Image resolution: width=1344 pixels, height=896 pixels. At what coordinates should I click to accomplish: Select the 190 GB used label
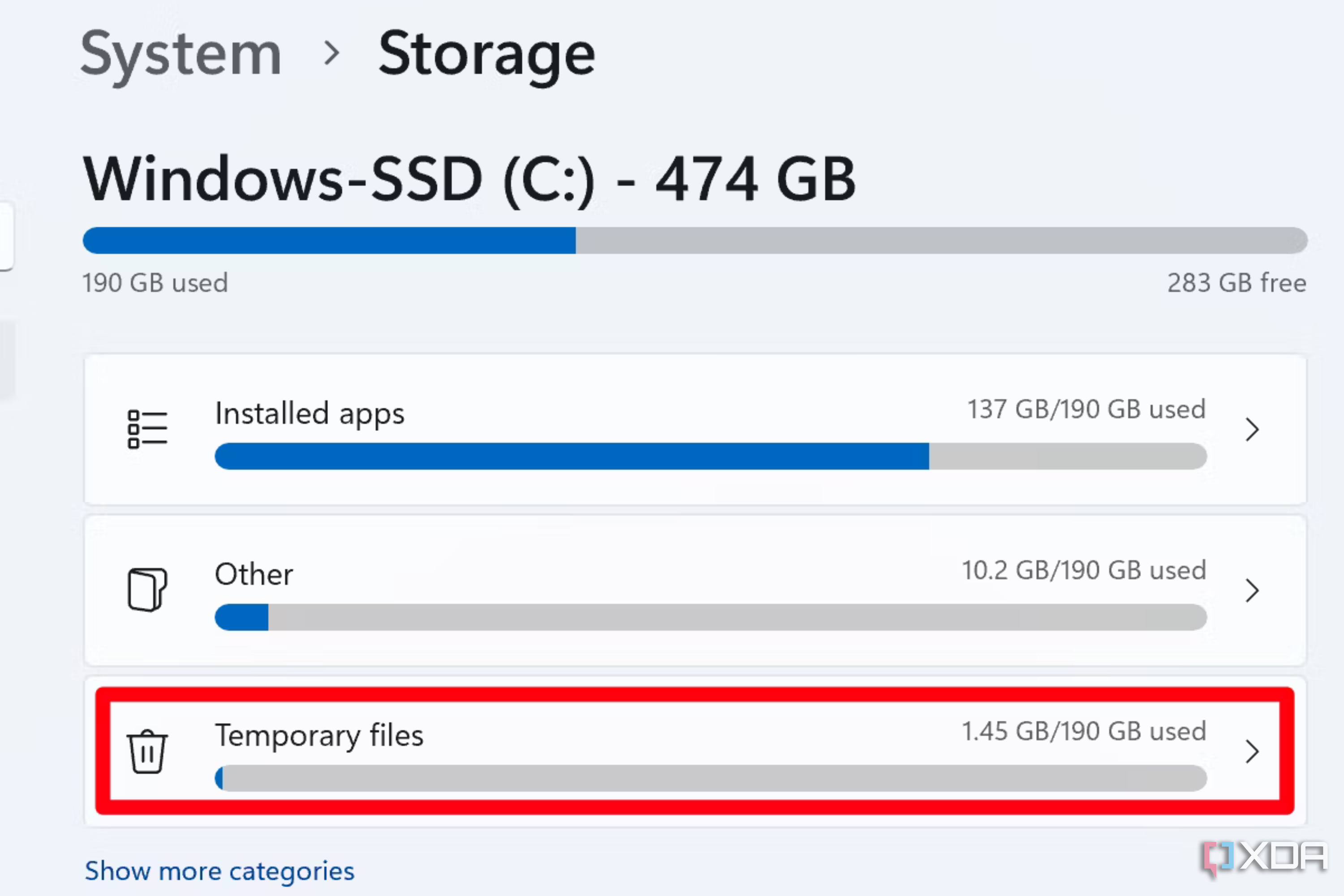pos(155,282)
